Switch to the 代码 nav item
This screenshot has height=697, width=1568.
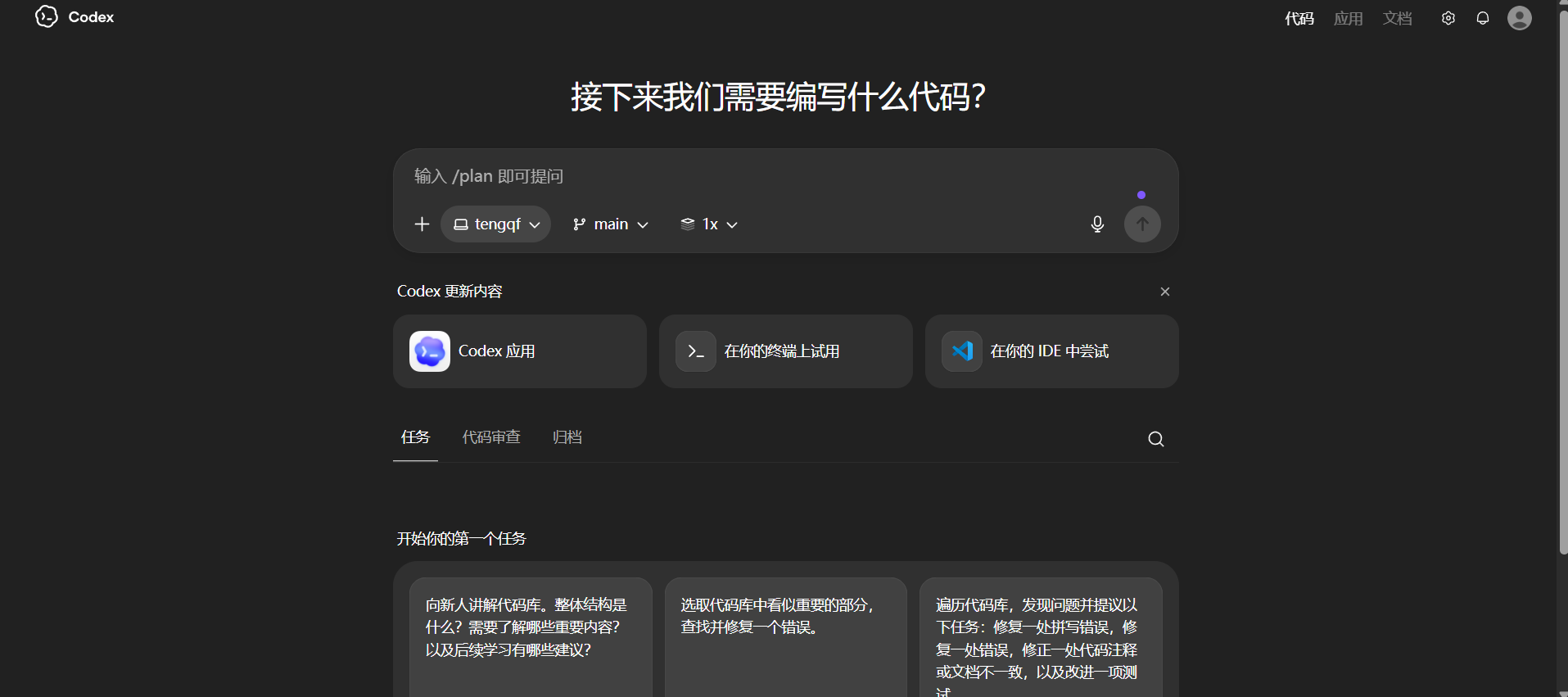click(x=1299, y=18)
